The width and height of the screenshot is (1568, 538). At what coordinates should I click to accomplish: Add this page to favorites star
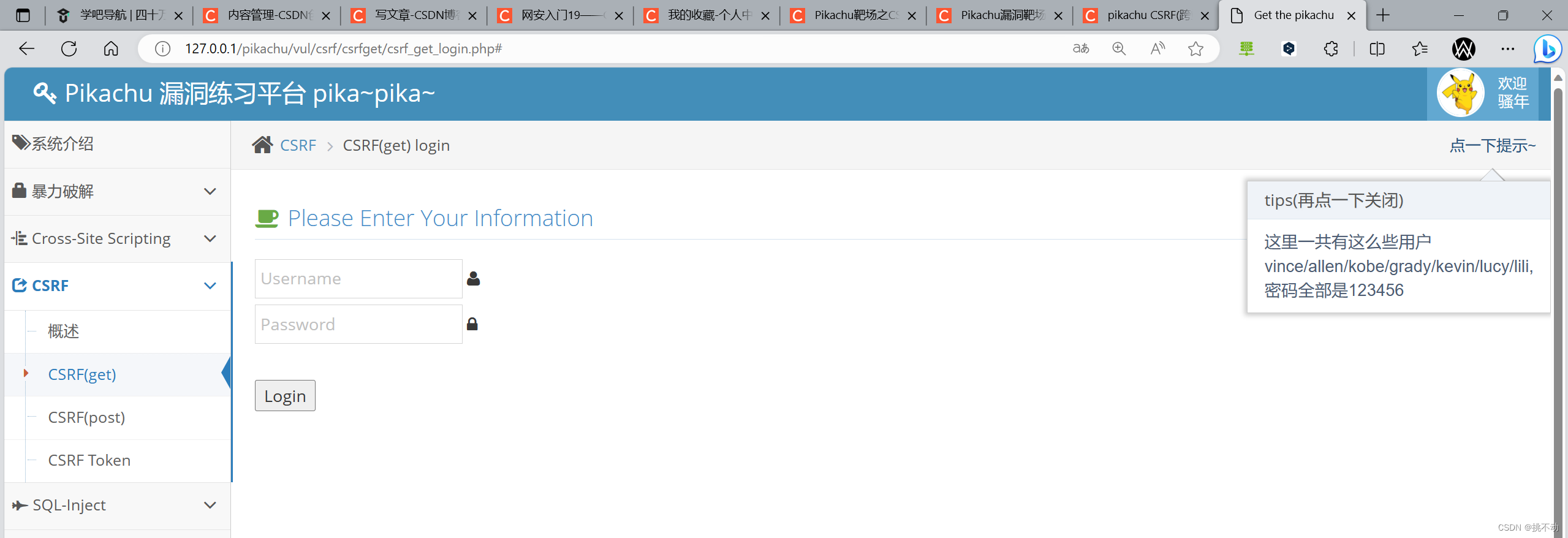click(1195, 48)
